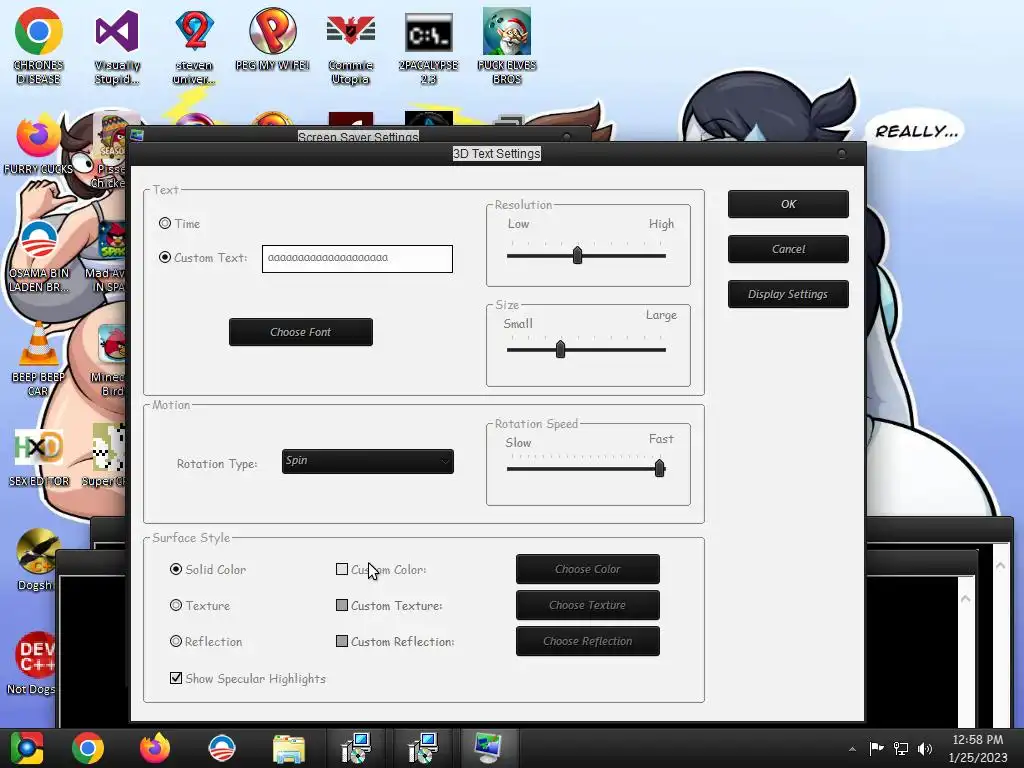Uncheck Show Specular Highlights
1024x768 pixels.
176,678
